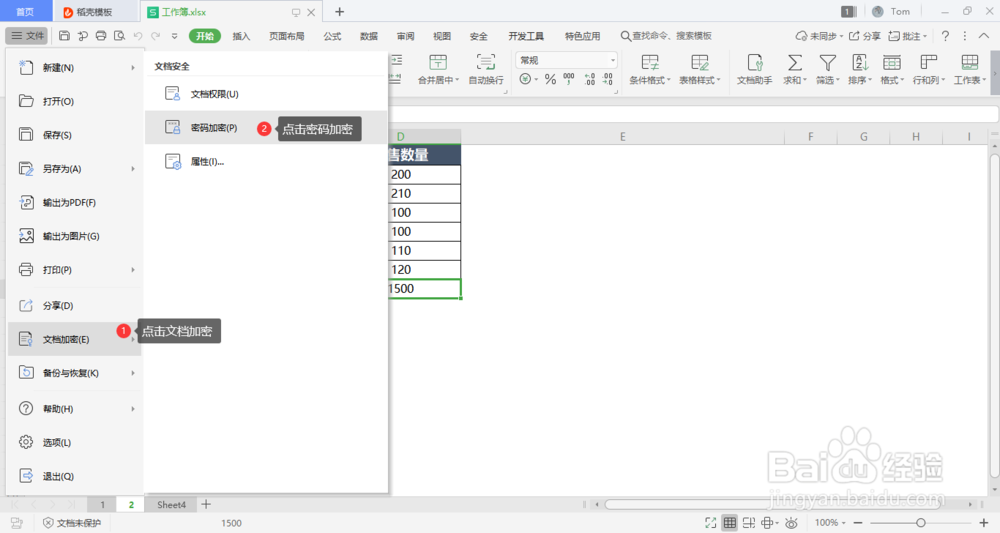
Task: Click column E header
Action: [622, 136]
